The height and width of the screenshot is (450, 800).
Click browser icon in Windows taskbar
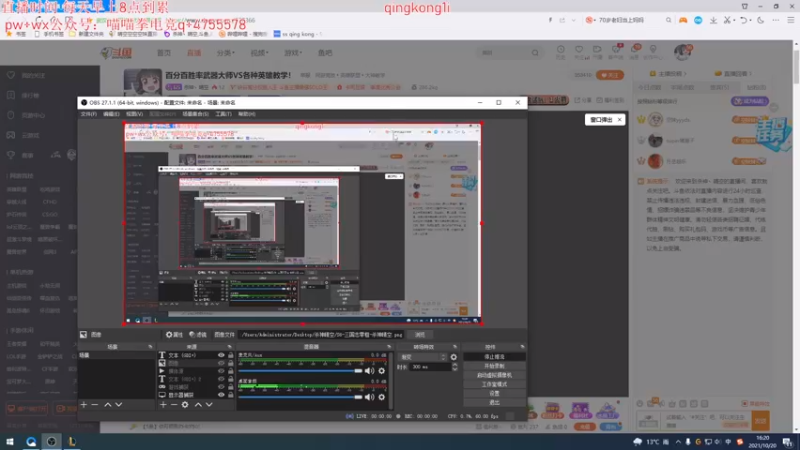pyautogui.click(x=31, y=441)
